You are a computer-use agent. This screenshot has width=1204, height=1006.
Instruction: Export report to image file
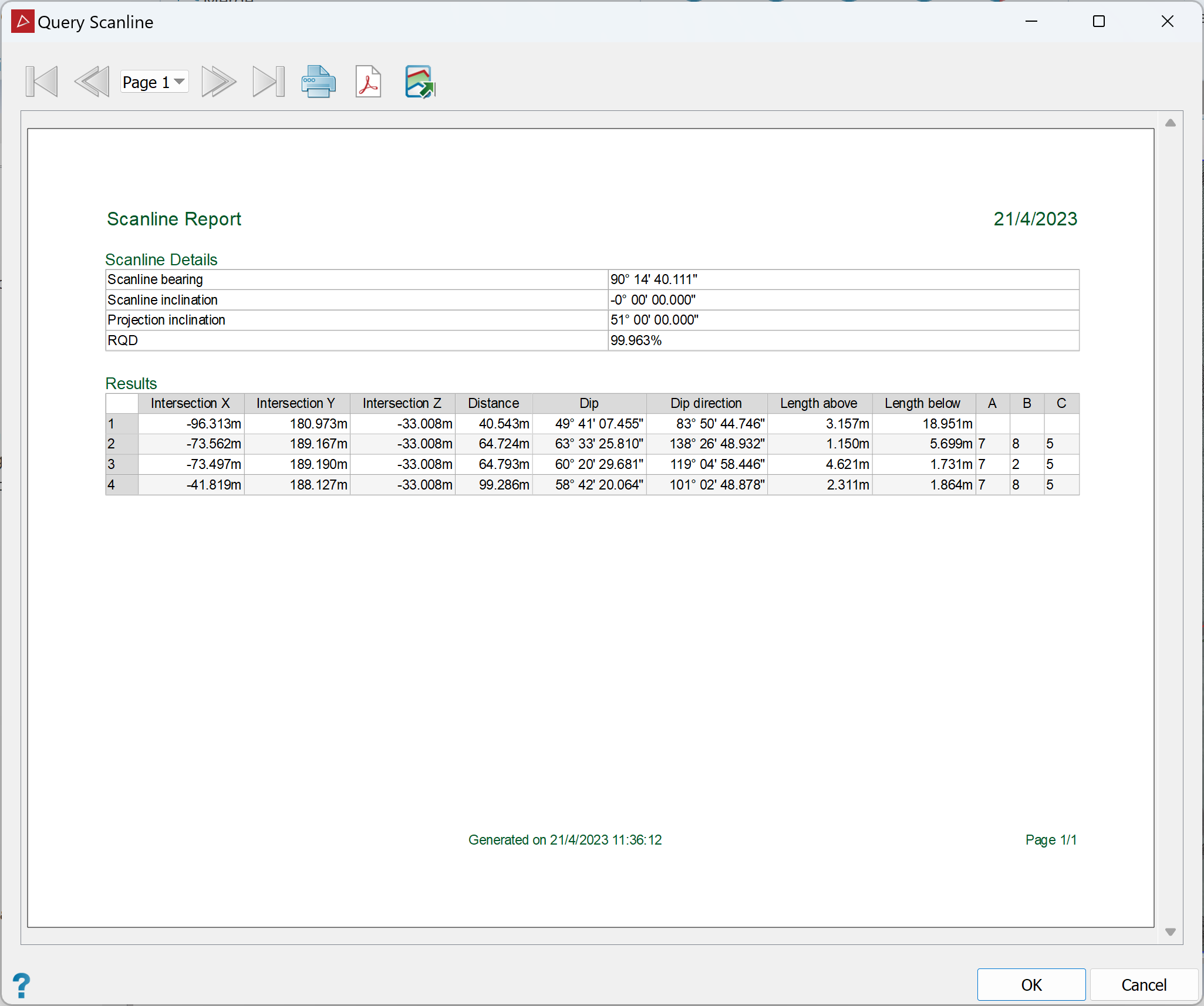pyautogui.click(x=420, y=82)
